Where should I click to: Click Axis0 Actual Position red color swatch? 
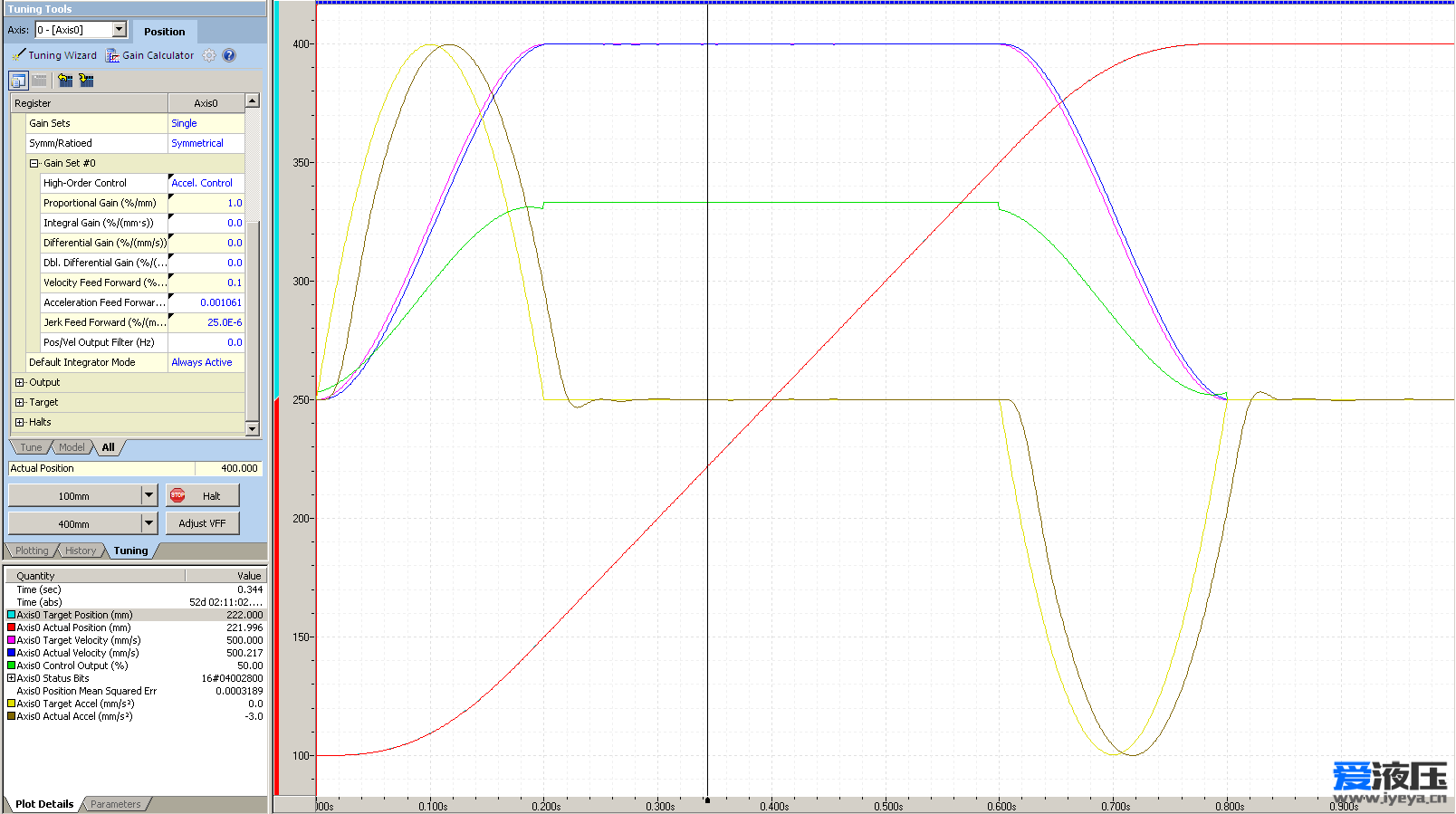tap(11, 627)
